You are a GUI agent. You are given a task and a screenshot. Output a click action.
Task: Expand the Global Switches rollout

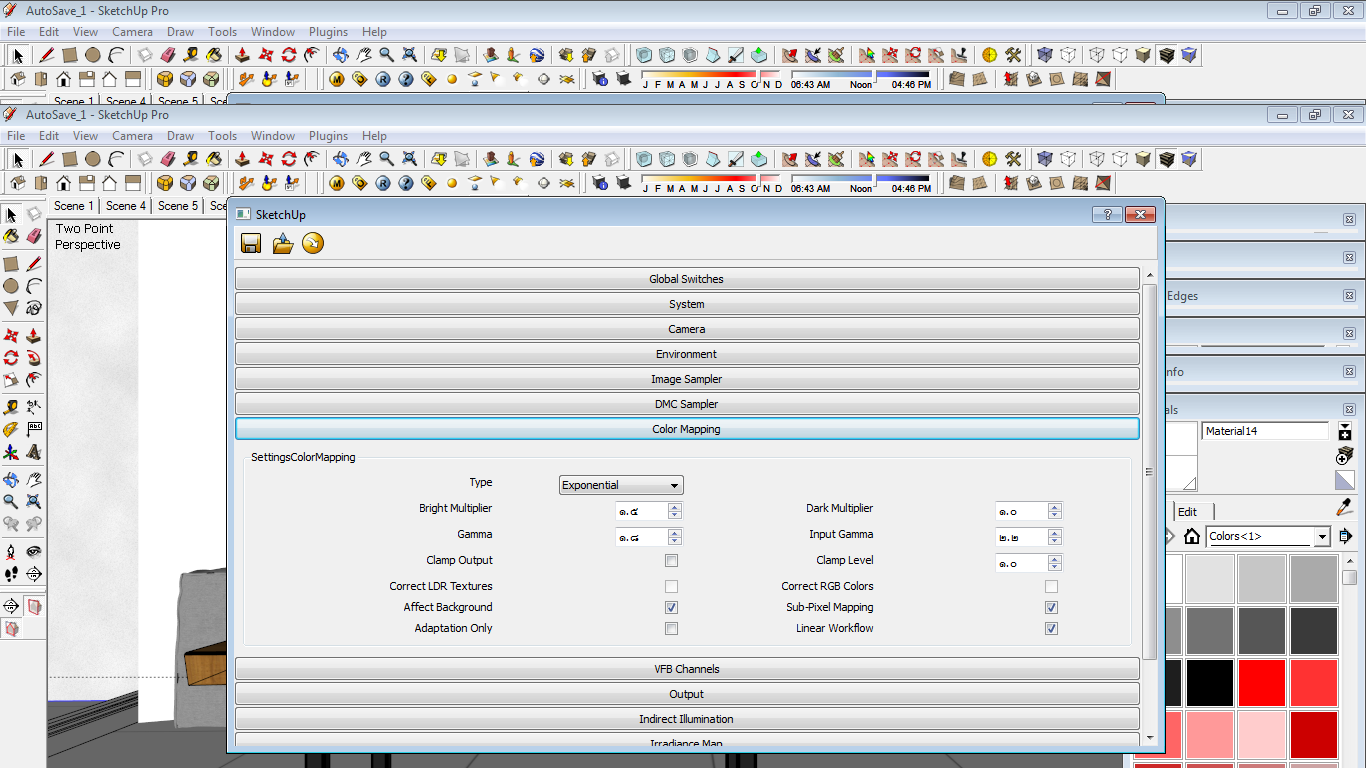686,279
